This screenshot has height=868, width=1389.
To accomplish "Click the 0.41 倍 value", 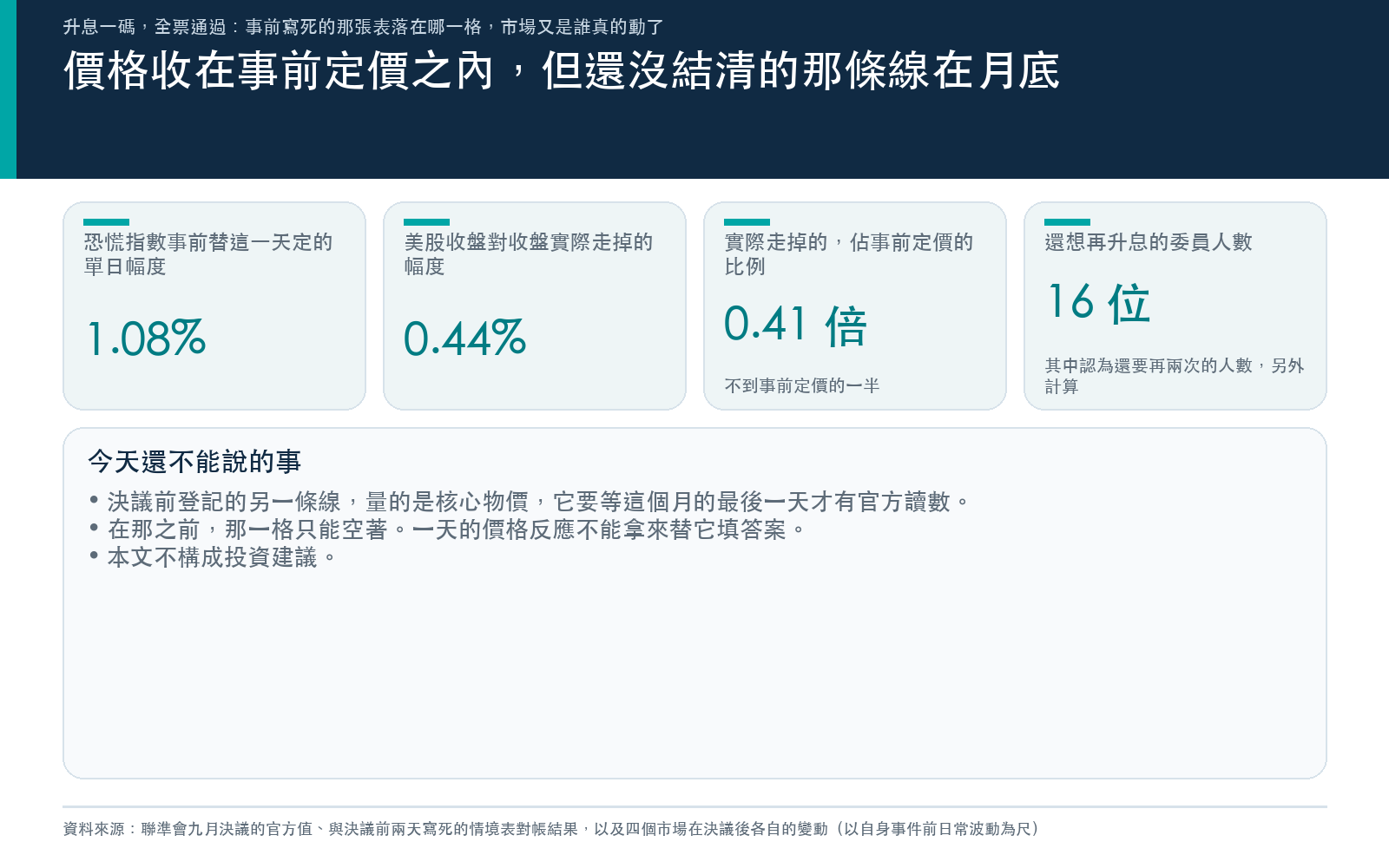I will (x=795, y=325).
